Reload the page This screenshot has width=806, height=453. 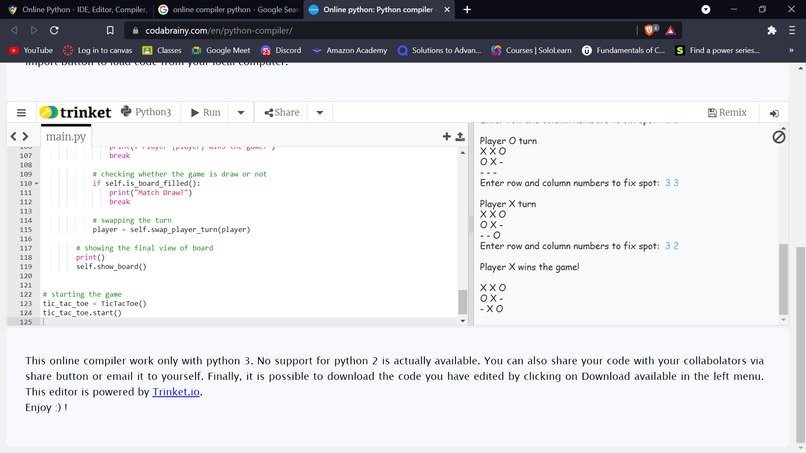(x=54, y=30)
